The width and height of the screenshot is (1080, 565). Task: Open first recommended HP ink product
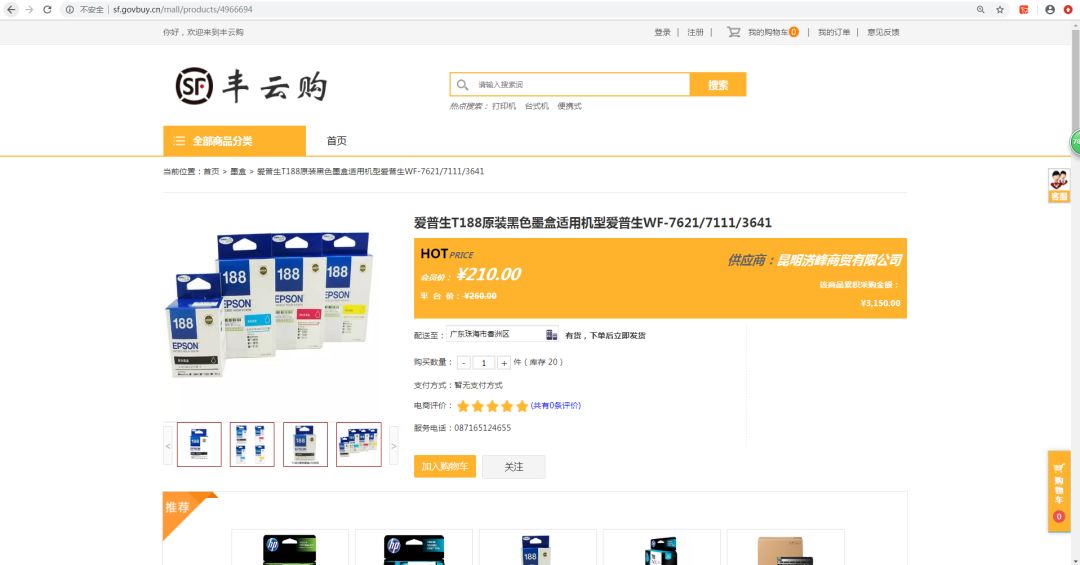tap(290, 548)
